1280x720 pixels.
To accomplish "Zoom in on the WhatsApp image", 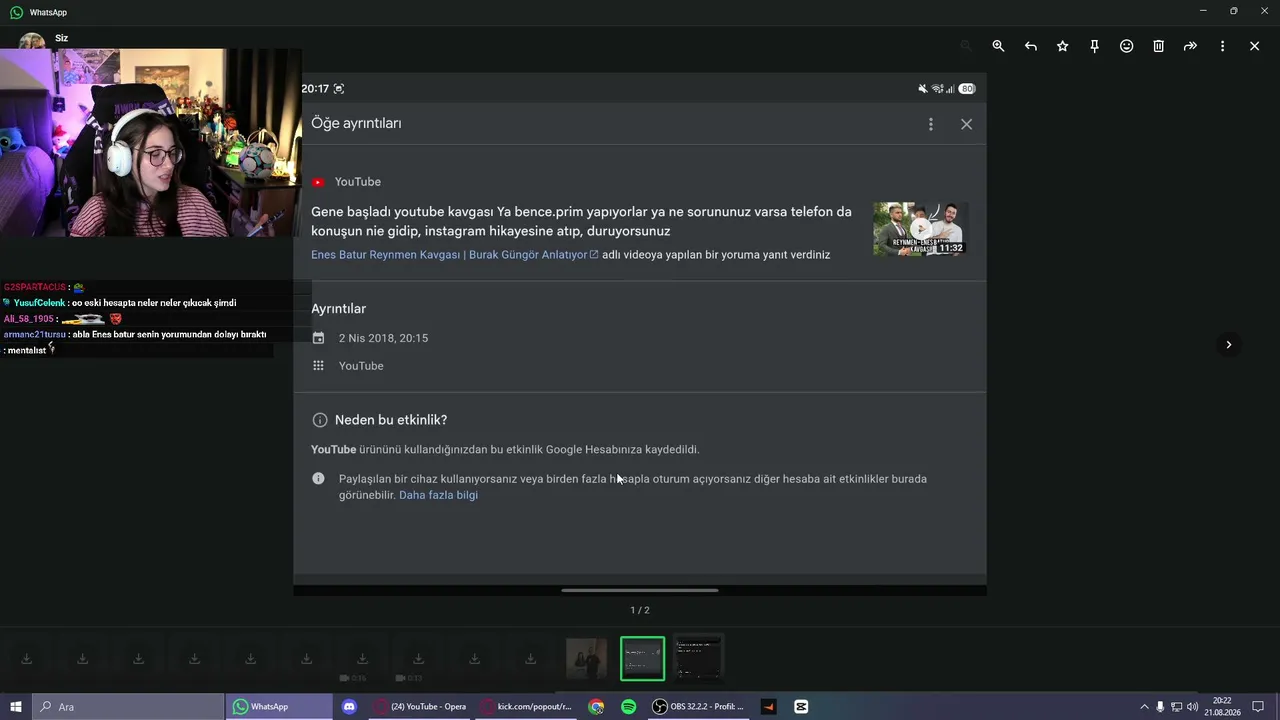I will (x=998, y=46).
